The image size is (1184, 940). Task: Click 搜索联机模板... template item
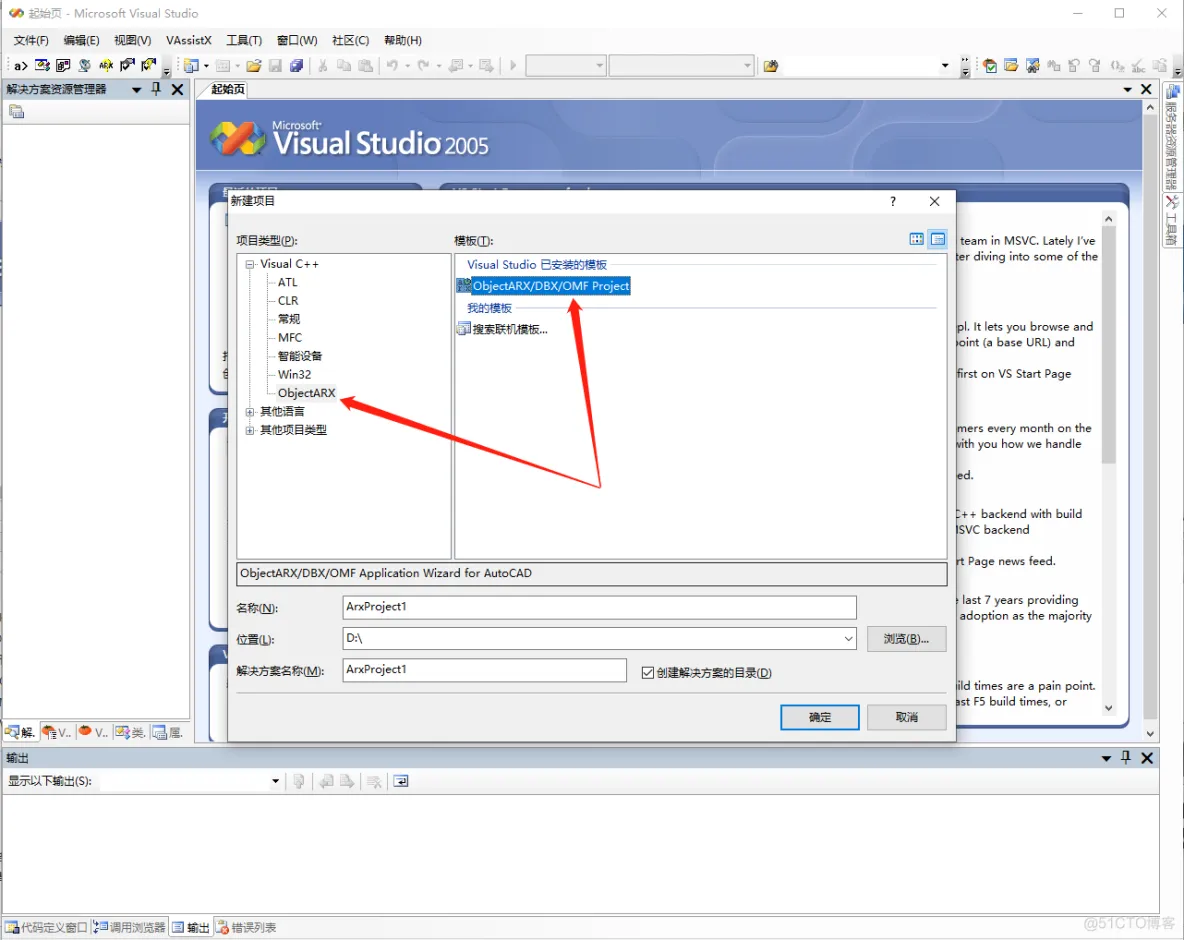pyautogui.click(x=503, y=329)
